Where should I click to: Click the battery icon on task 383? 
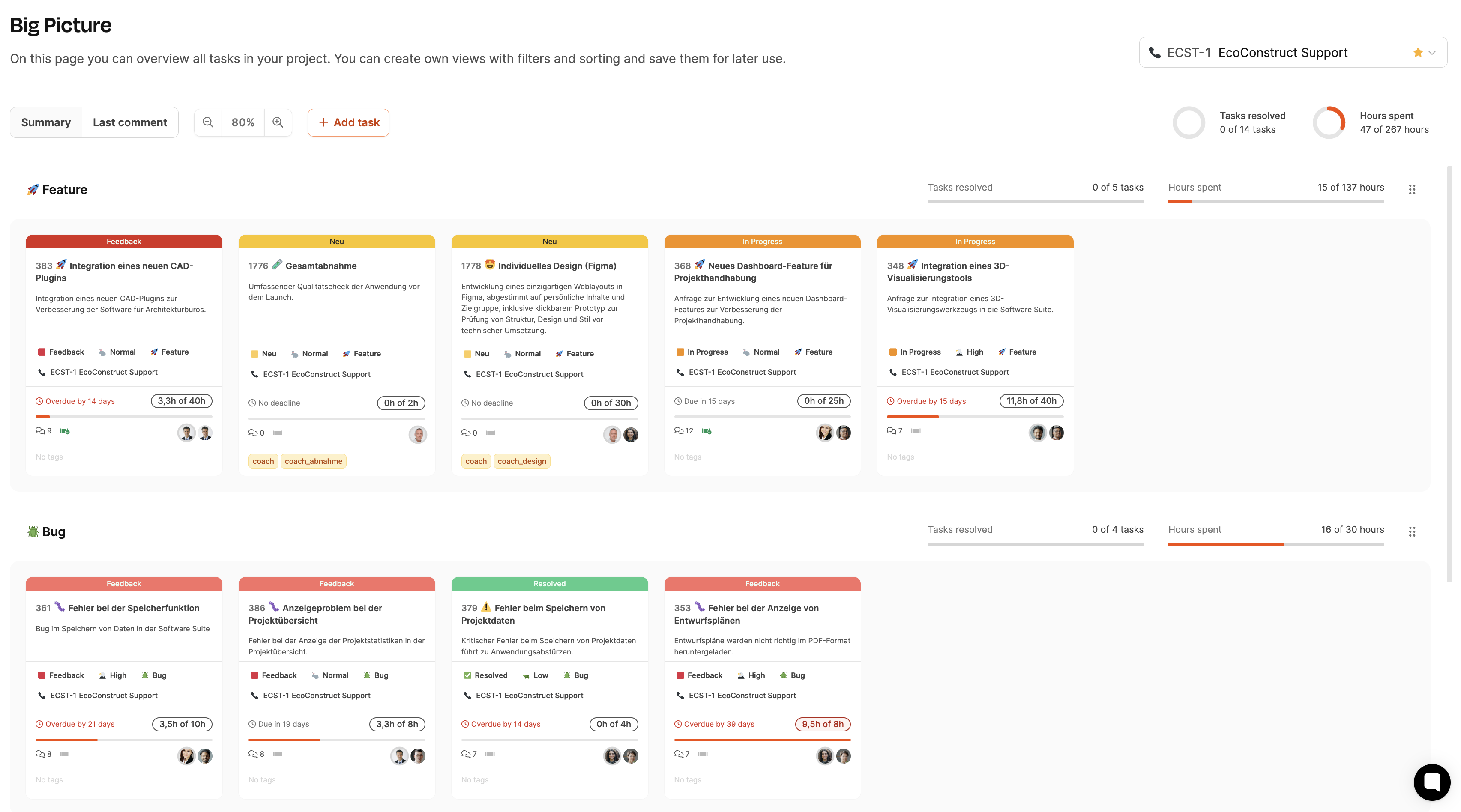65,431
